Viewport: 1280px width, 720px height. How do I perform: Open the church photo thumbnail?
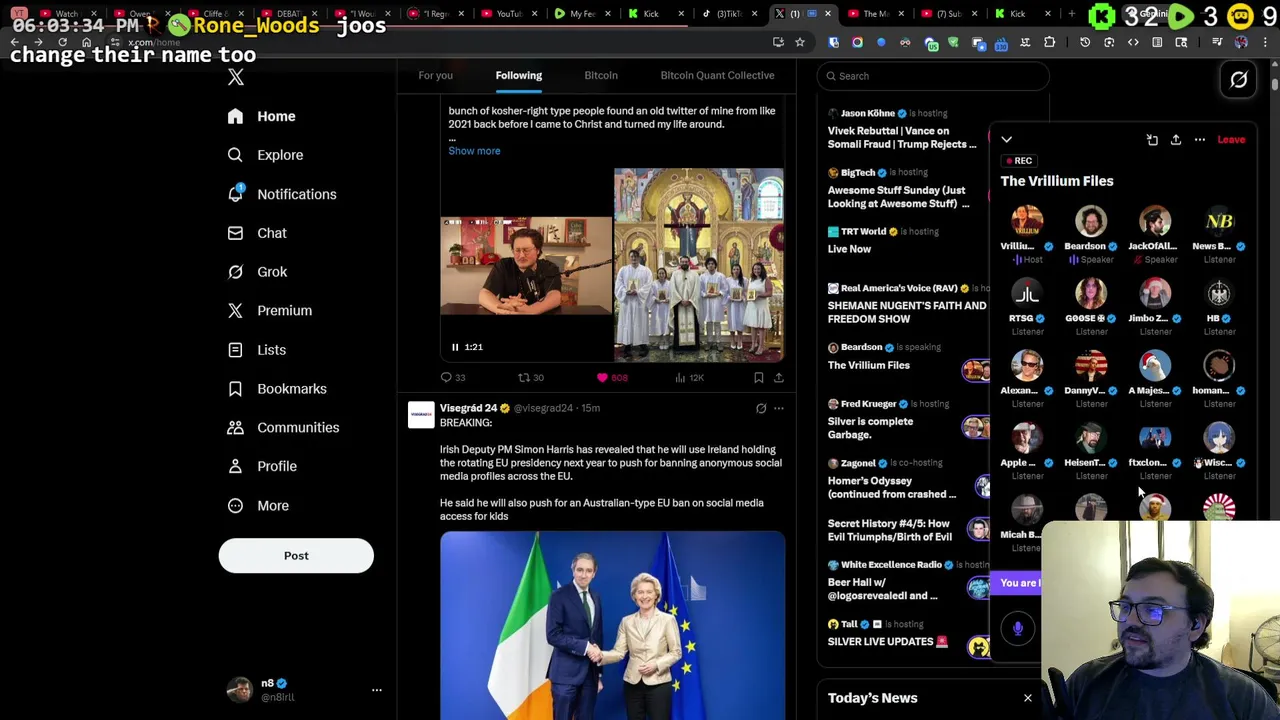click(698, 265)
